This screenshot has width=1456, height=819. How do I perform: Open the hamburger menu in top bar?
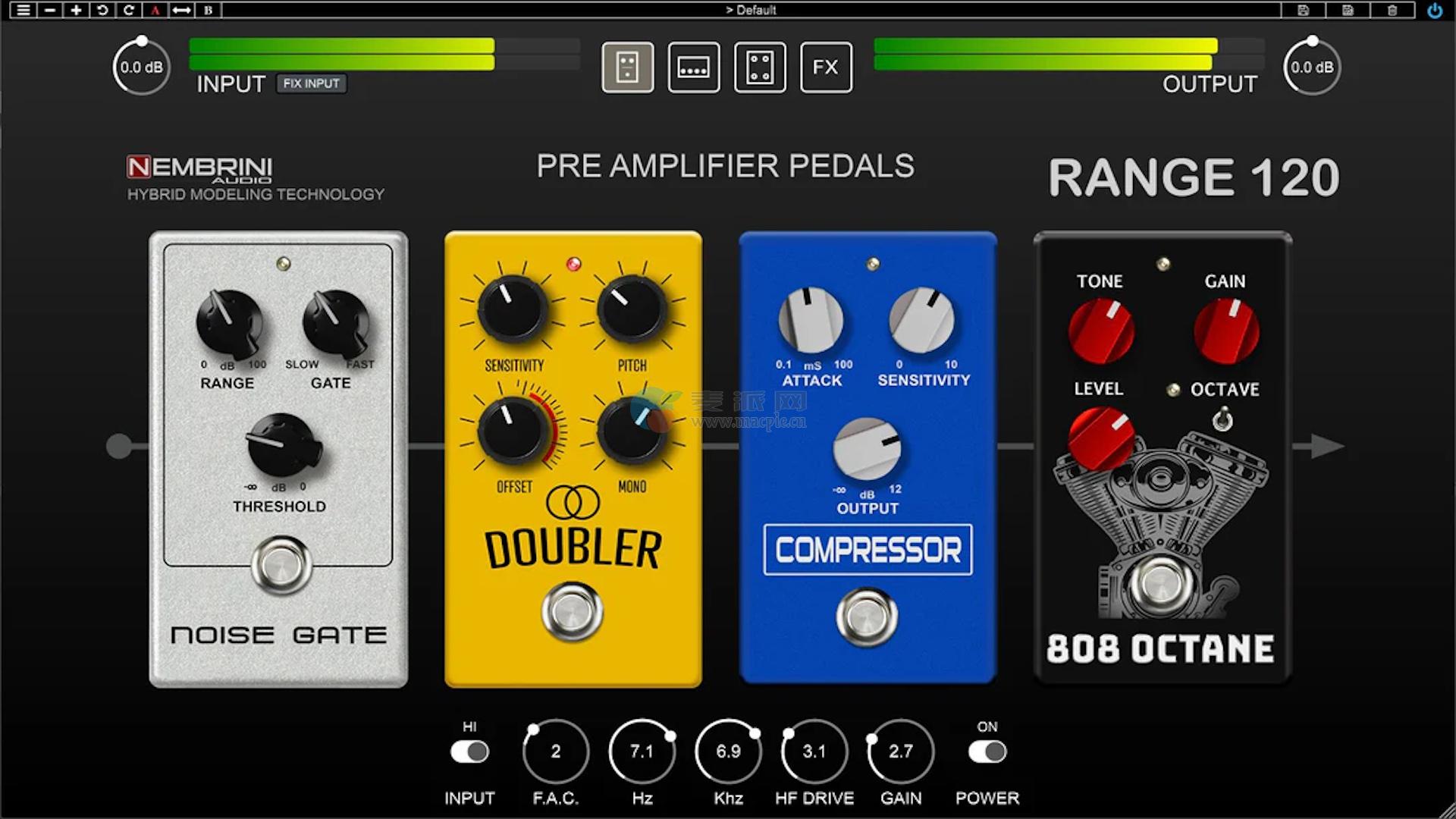tap(24, 10)
